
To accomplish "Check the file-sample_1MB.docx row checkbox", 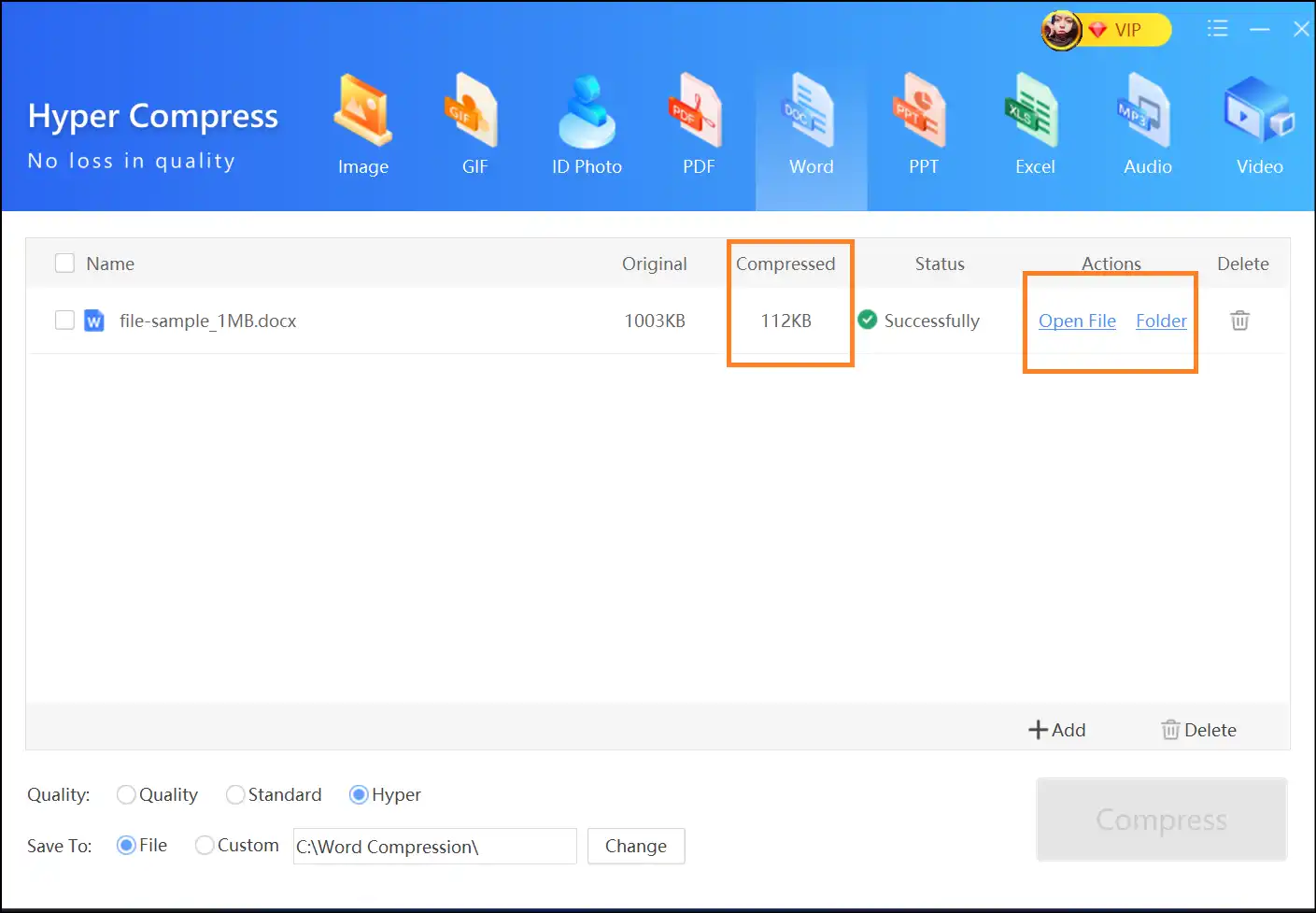I will pyautogui.click(x=64, y=321).
